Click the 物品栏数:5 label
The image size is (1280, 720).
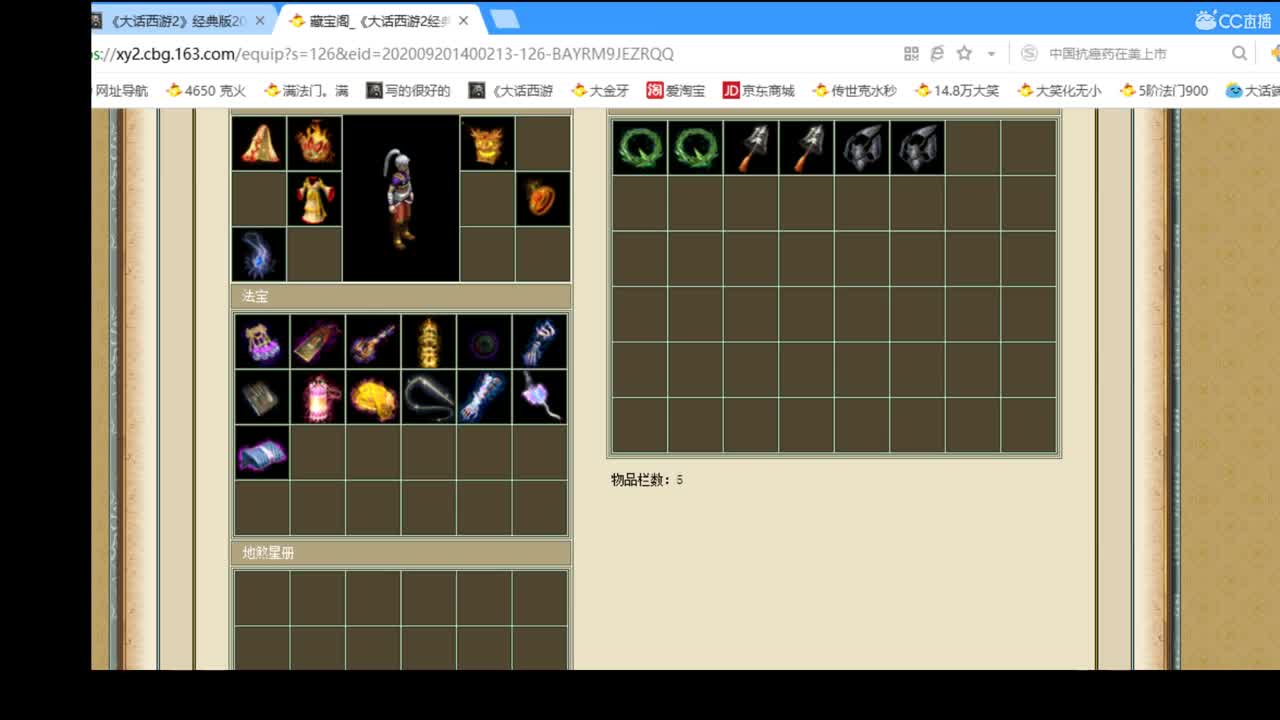647,480
